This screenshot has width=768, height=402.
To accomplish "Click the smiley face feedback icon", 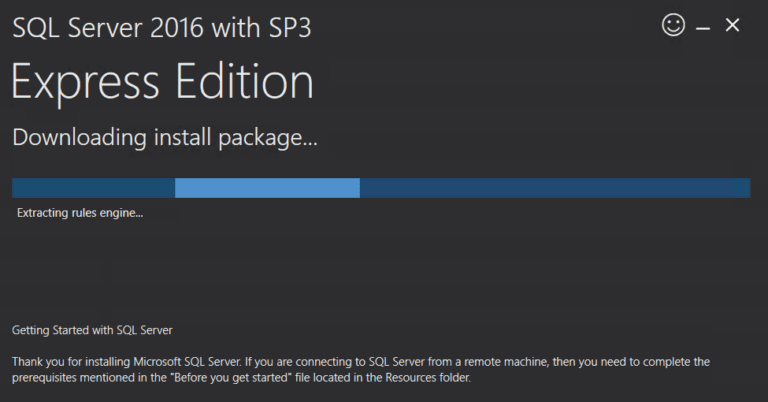I will tap(673, 26).
